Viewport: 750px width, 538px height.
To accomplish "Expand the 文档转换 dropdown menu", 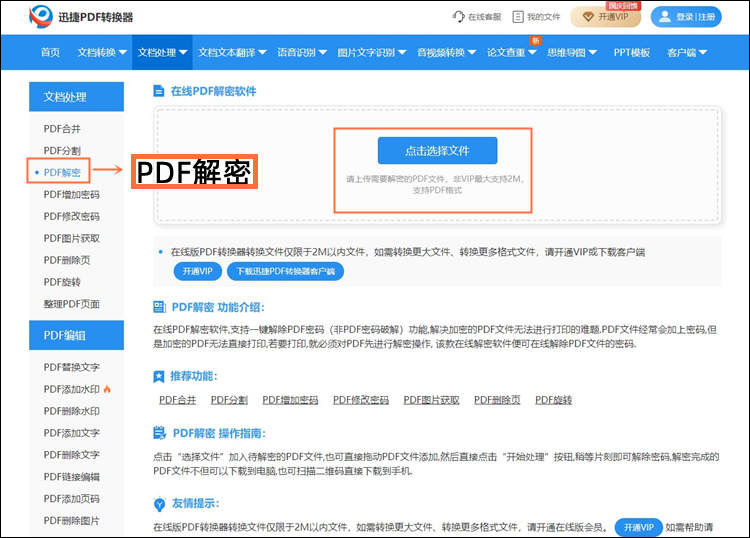I will tap(122, 53).
